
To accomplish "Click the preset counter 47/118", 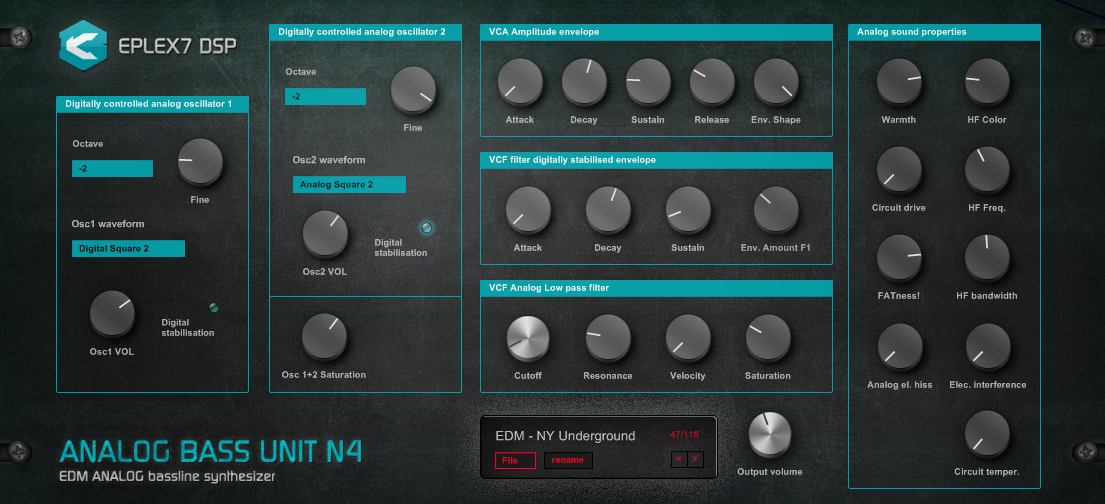I will 684,434.
